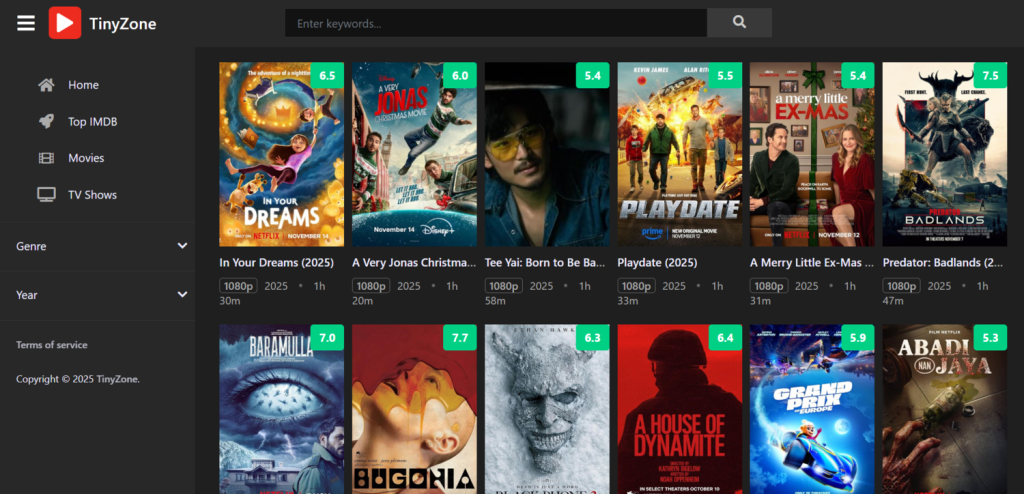Click the TinyZone play logo
The height and width of the screenshot is (494, 1024).
tap(65, 23)
